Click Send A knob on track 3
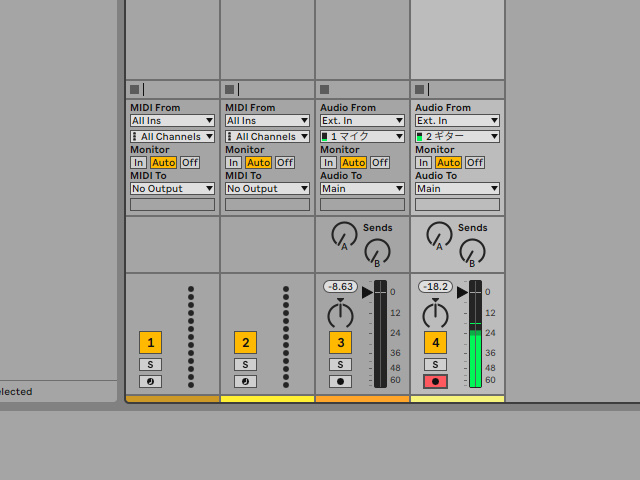The width and height of the screenshot is (640, 480). (x=343, y=235)
